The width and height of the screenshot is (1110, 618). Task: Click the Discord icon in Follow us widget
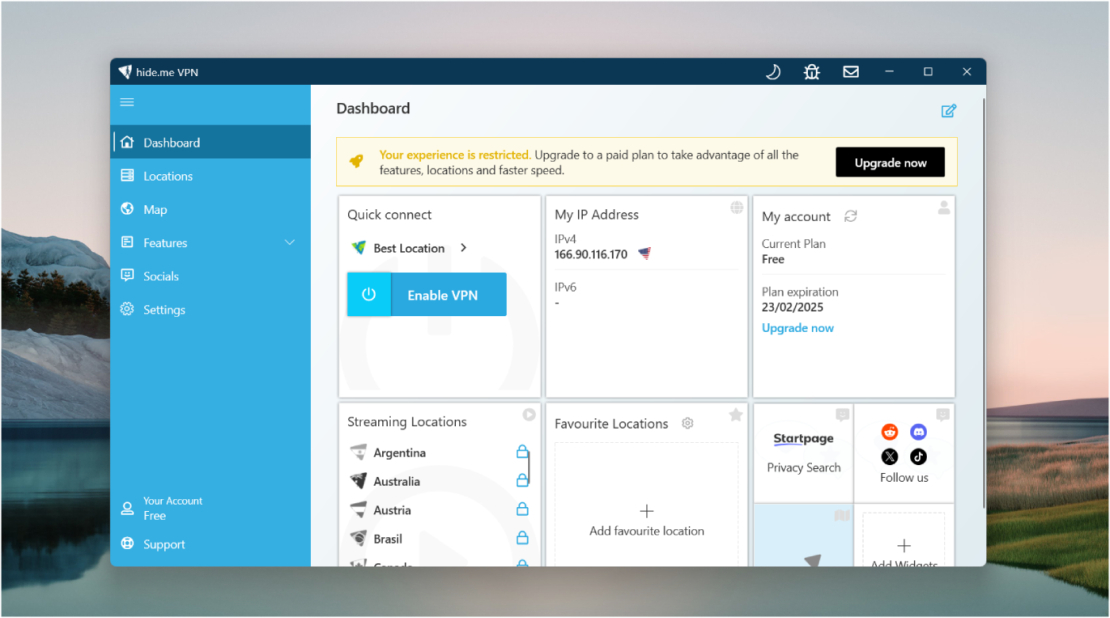pyautogui.click(x=918, y=431)
